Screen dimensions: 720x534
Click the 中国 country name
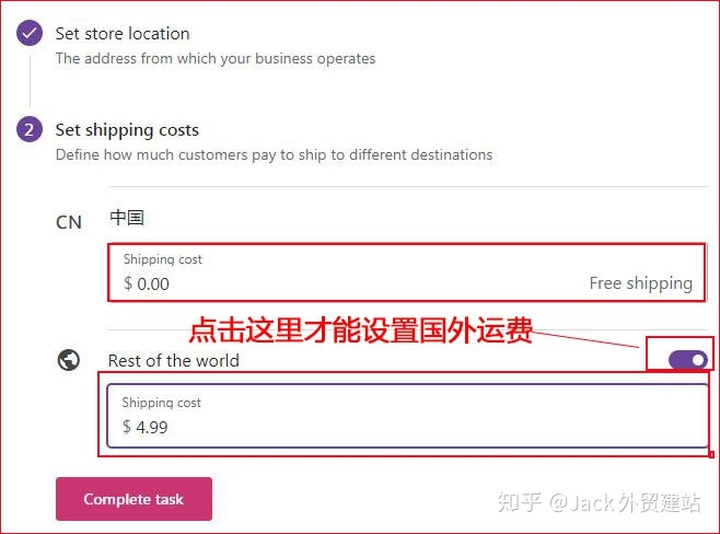click(127, 218)
